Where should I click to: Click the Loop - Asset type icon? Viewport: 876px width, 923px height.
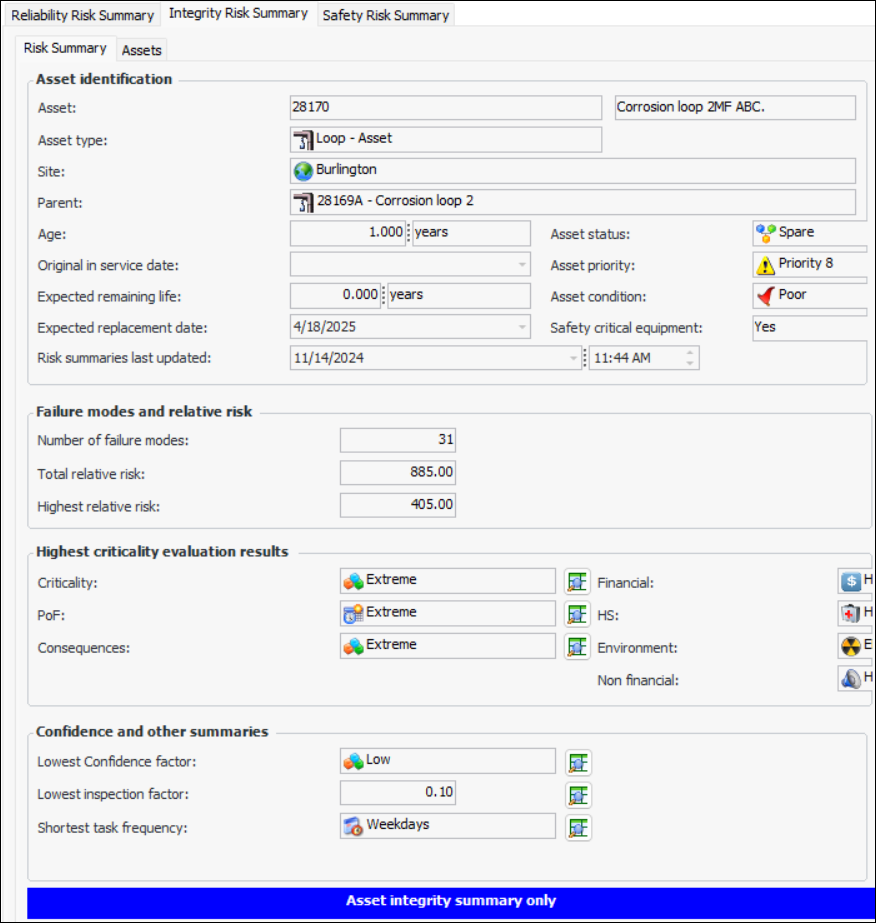(303, 140)
